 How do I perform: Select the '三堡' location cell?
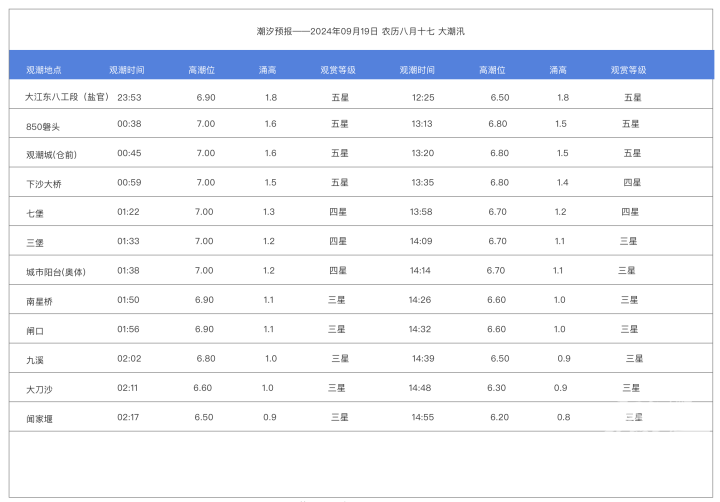(x=35, y=243)
